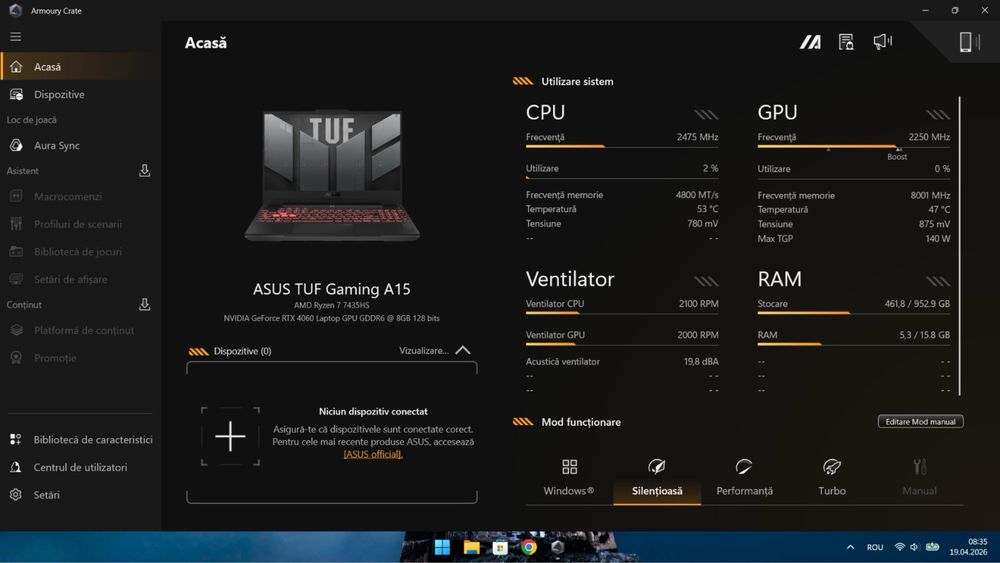
Task: Select Performanță operating mode
Action: pyautogui.click(x=744, y=478)
